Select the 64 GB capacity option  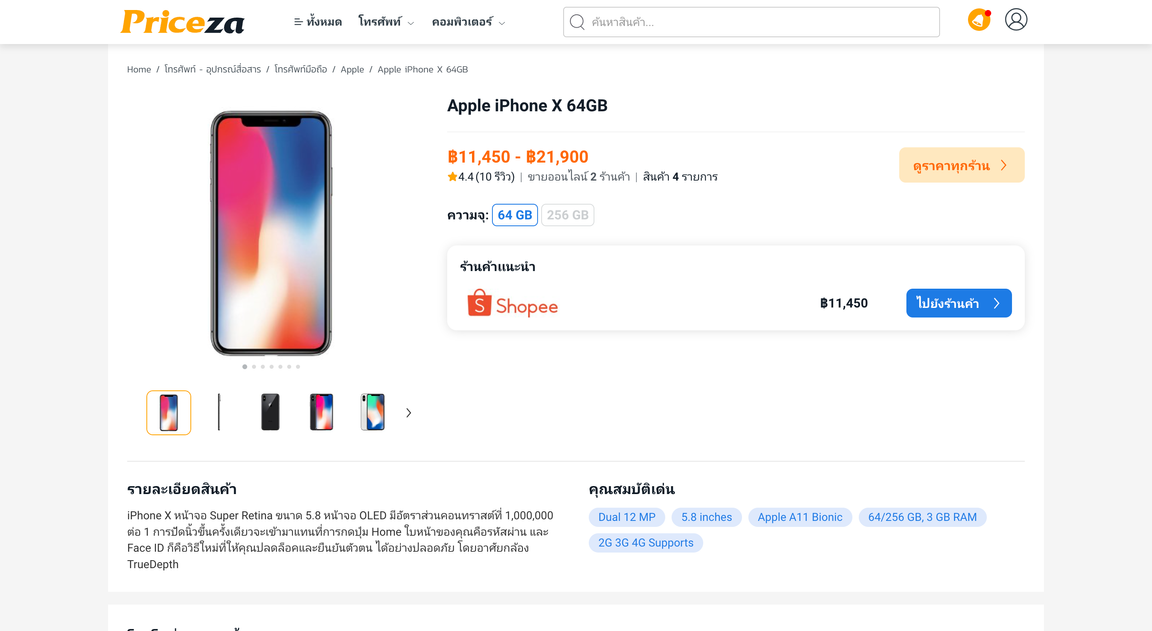click(x=514, y=215)
